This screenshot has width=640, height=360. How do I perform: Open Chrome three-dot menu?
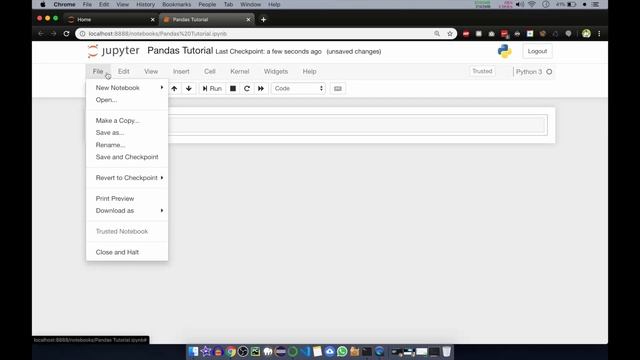pos(599,34)
